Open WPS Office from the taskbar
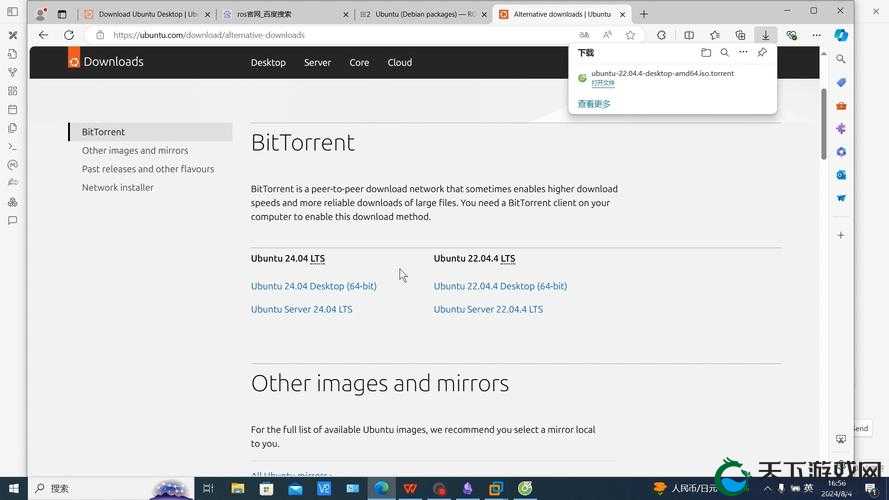The height and width of the screenshot is (500, 889). (x=410, y=488)
